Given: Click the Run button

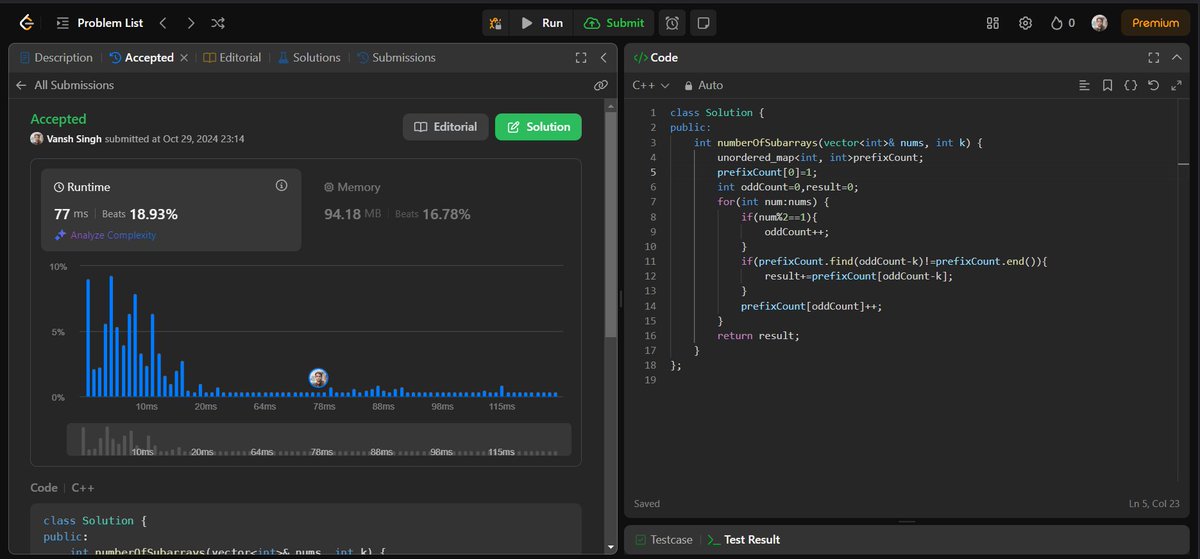Looking at the screenshot, I should click(541, 22).
